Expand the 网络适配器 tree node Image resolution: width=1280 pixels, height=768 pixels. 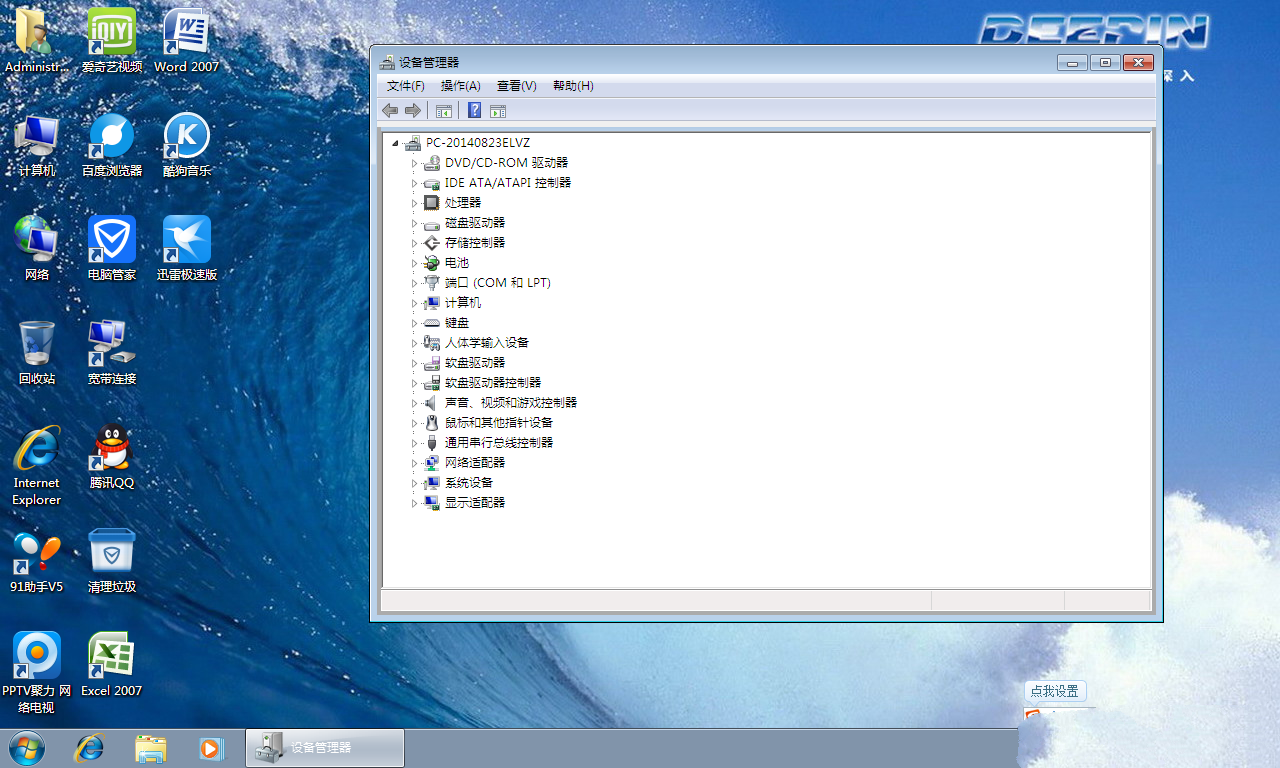[x=414, y=463]
